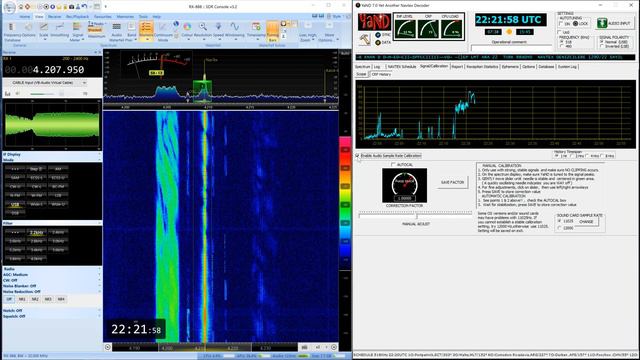The image size is (640, 360).
Task: Toggle the UoS checkbox in YaND settings
Action: 560,32
